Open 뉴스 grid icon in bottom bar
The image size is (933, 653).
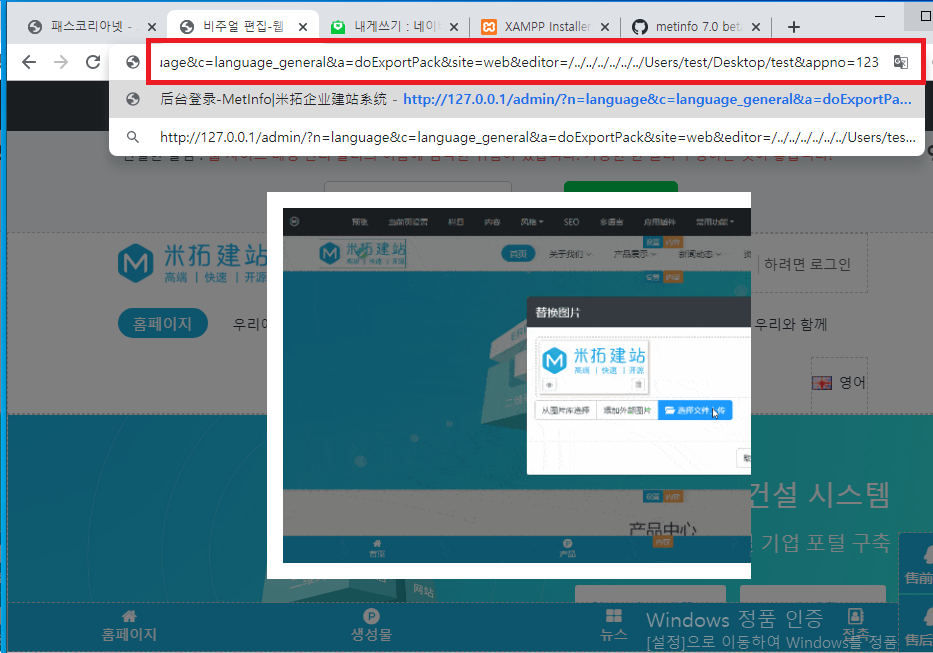pos(613,626)
